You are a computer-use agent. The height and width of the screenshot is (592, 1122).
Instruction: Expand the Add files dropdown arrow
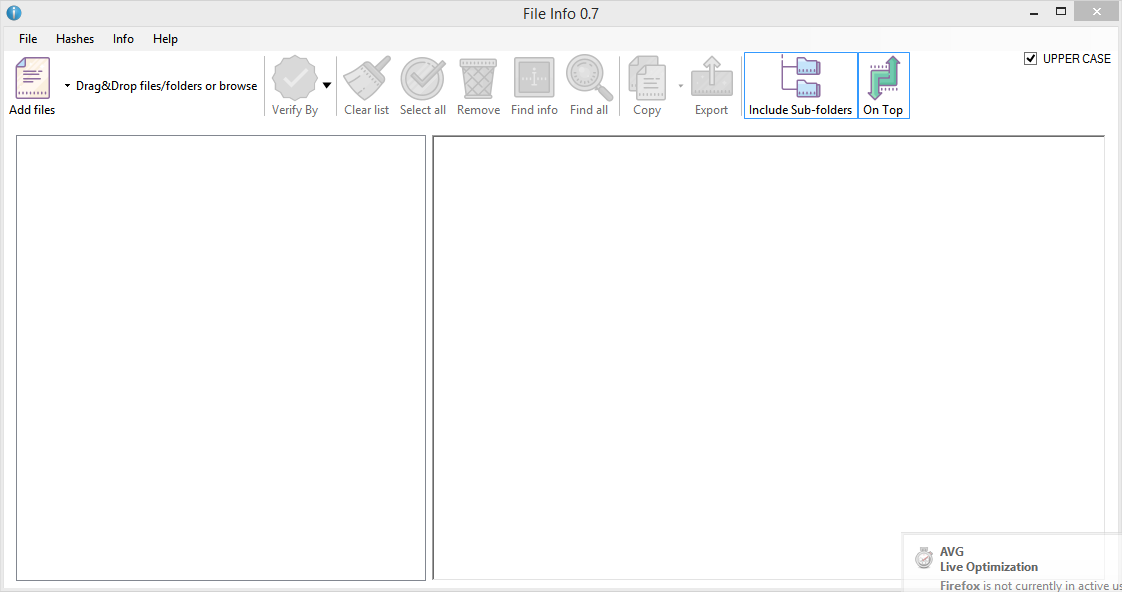tap(67, 85)
